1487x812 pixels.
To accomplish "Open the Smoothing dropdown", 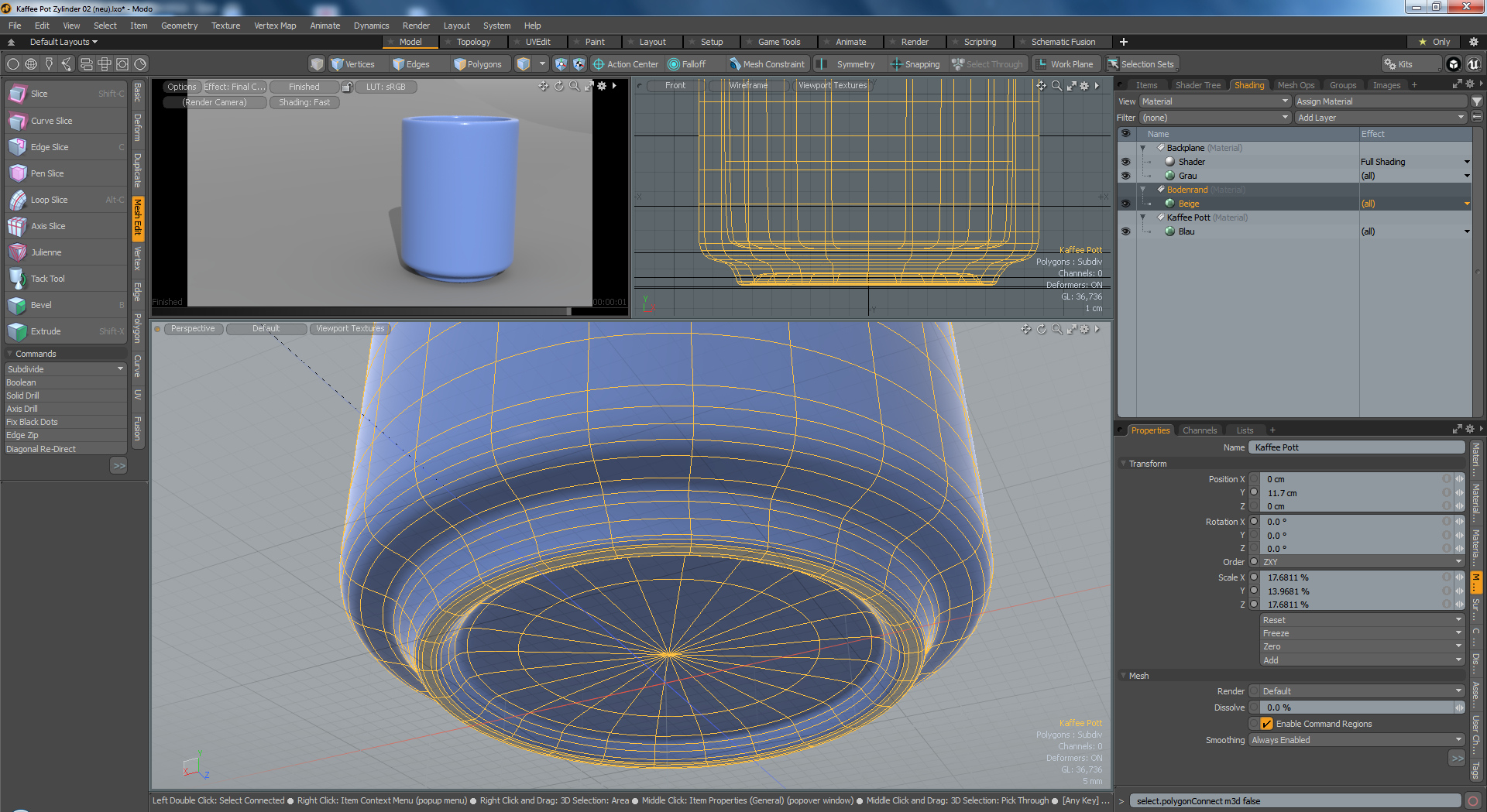I will click(x=1355, y=740).
